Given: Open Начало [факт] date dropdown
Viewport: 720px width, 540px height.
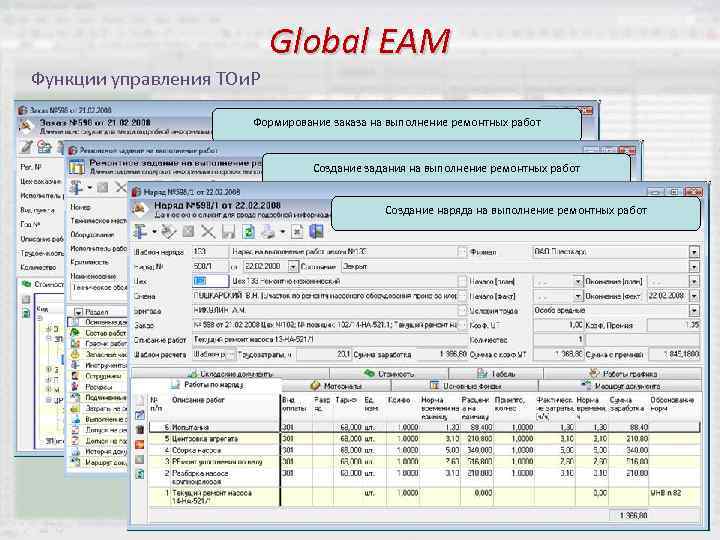Looking at the screenshot, I should (x=578, y=296).
